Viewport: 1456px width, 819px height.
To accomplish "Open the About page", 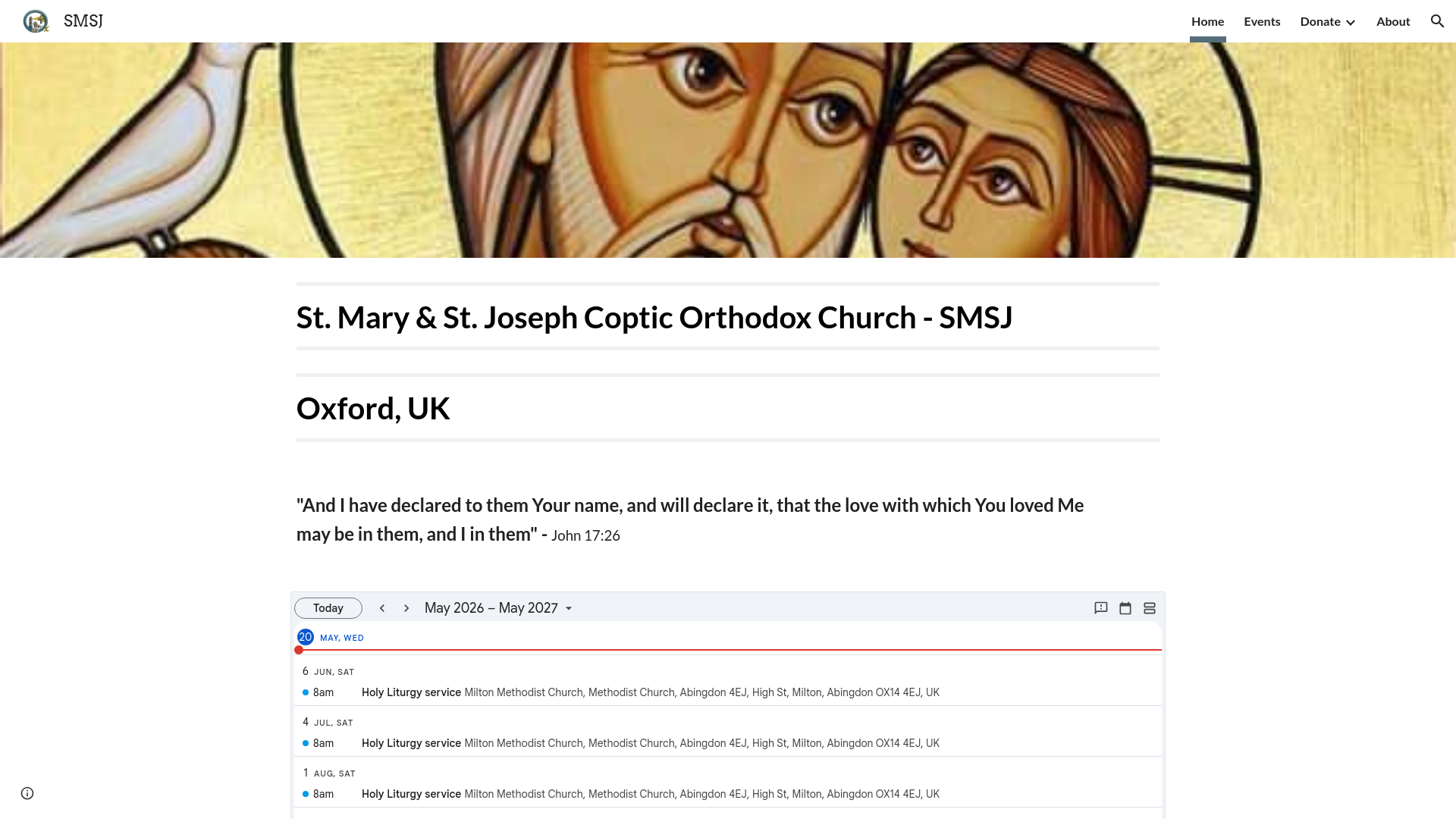I will (1393, 21).
